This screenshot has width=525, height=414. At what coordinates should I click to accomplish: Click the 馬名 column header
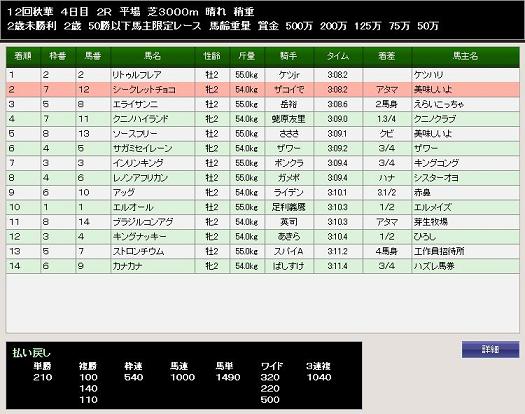pyautogui.click(x=152, y=56)
